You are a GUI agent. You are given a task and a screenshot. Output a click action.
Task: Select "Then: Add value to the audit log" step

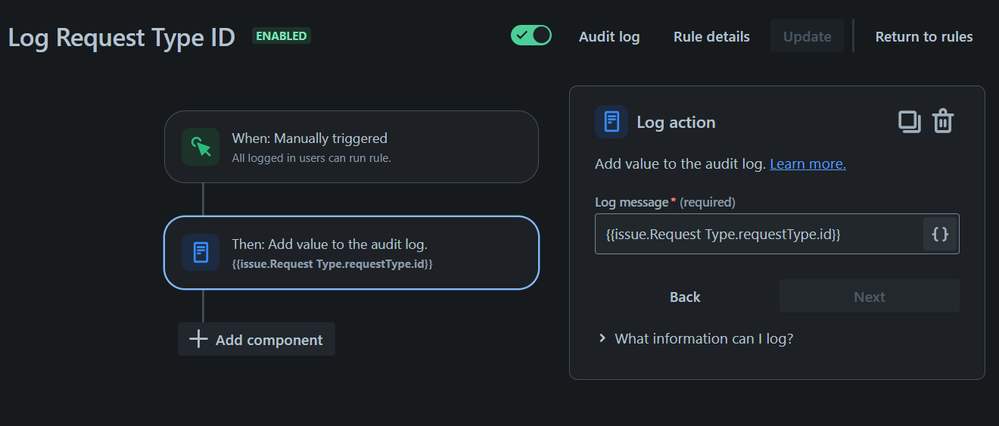tap(351, 252)
